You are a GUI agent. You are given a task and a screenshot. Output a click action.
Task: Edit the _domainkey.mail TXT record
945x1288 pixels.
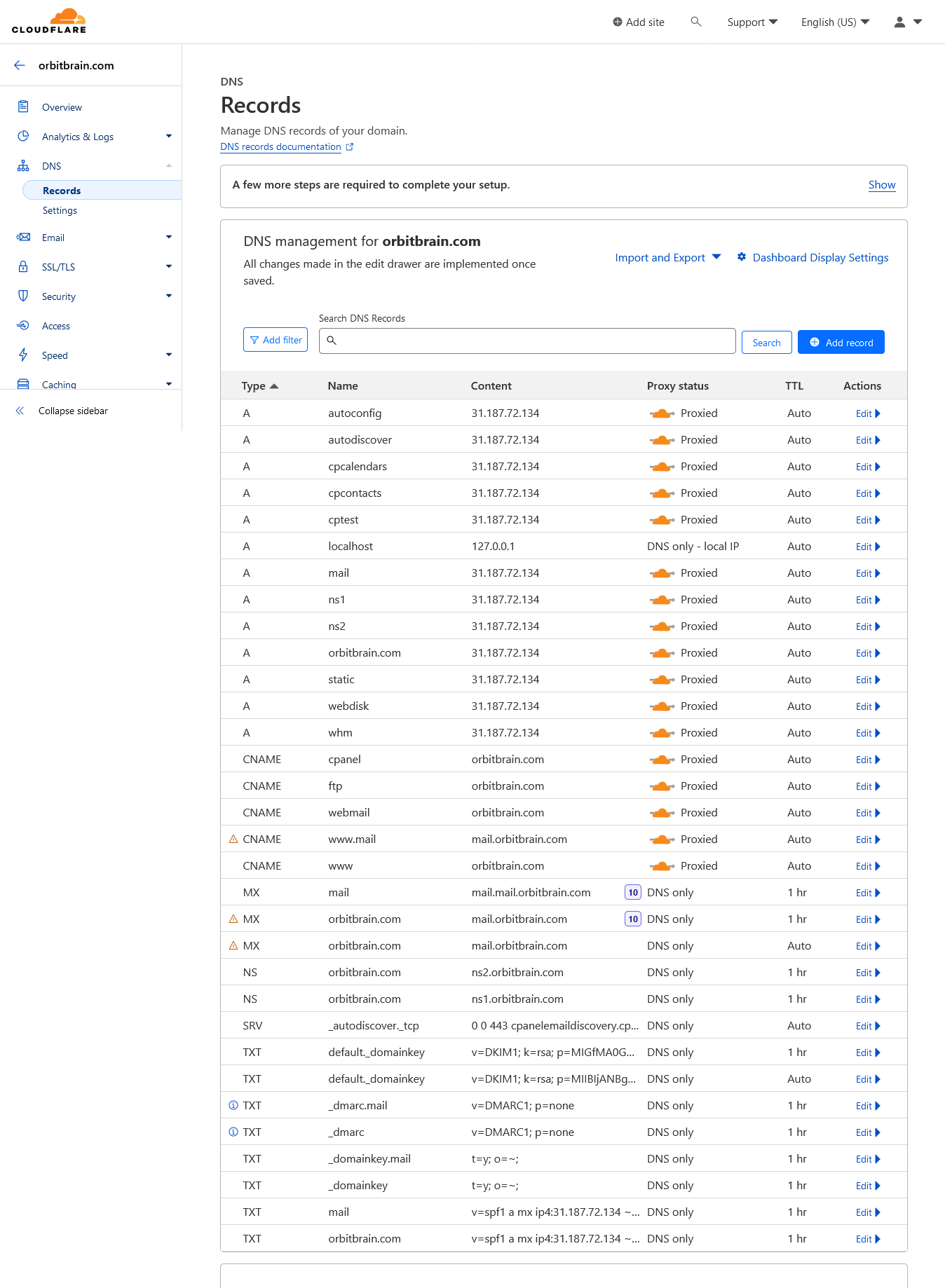868,1159
